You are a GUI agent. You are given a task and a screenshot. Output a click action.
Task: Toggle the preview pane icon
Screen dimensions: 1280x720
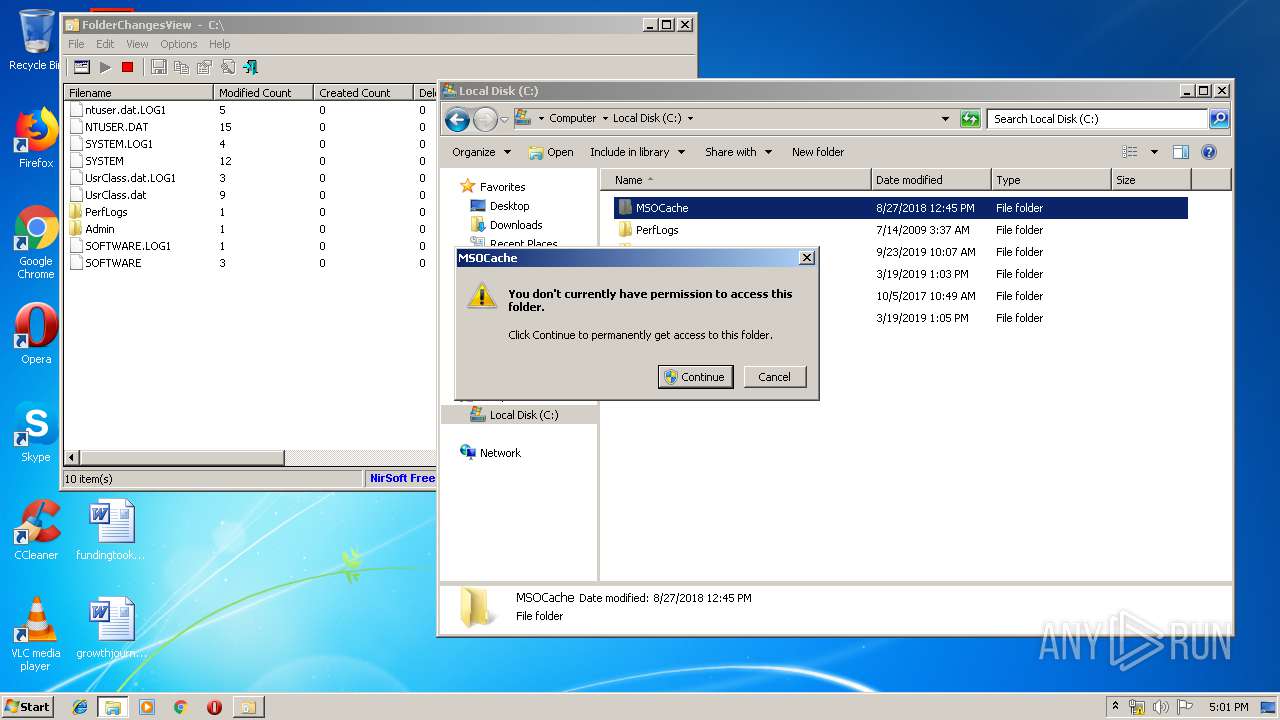1181,152
